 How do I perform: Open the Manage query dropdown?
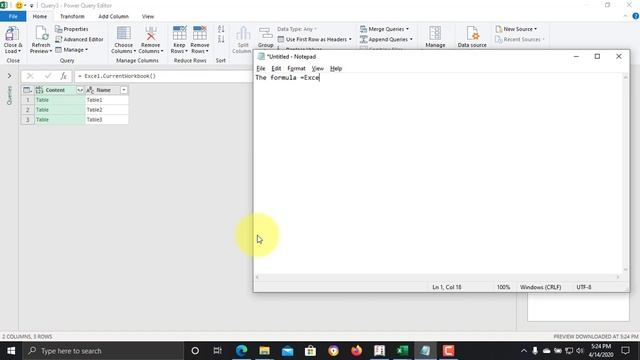click(71, 49)
